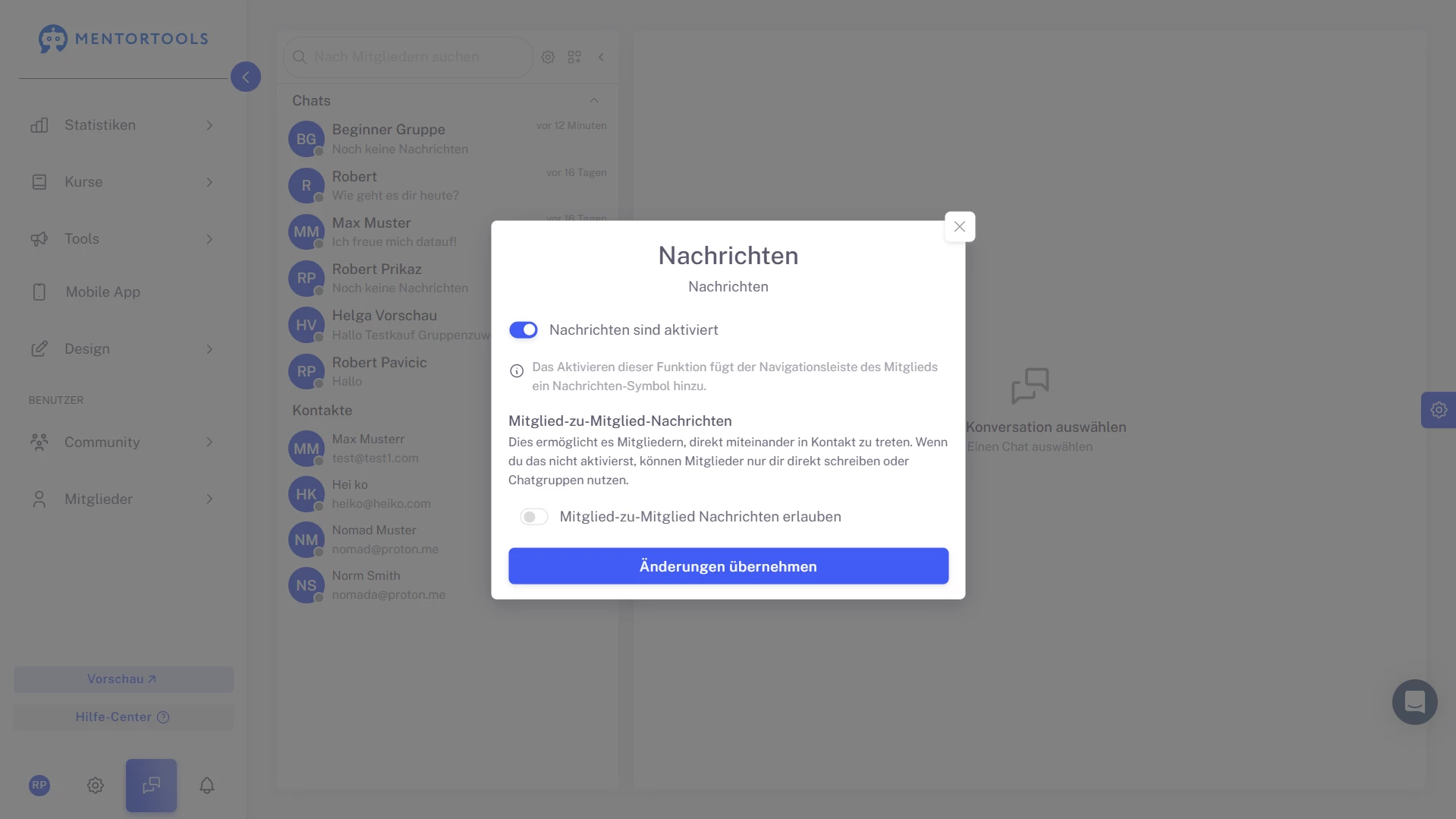Close the Nachrichten dialog

tap(959, 227)
